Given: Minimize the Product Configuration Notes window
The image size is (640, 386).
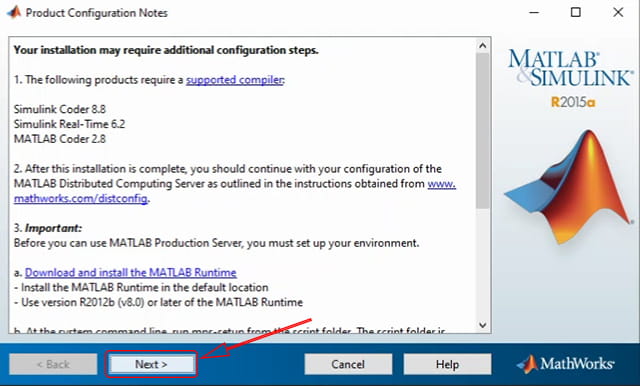Looking at the screenshot, I should (534, 13).
